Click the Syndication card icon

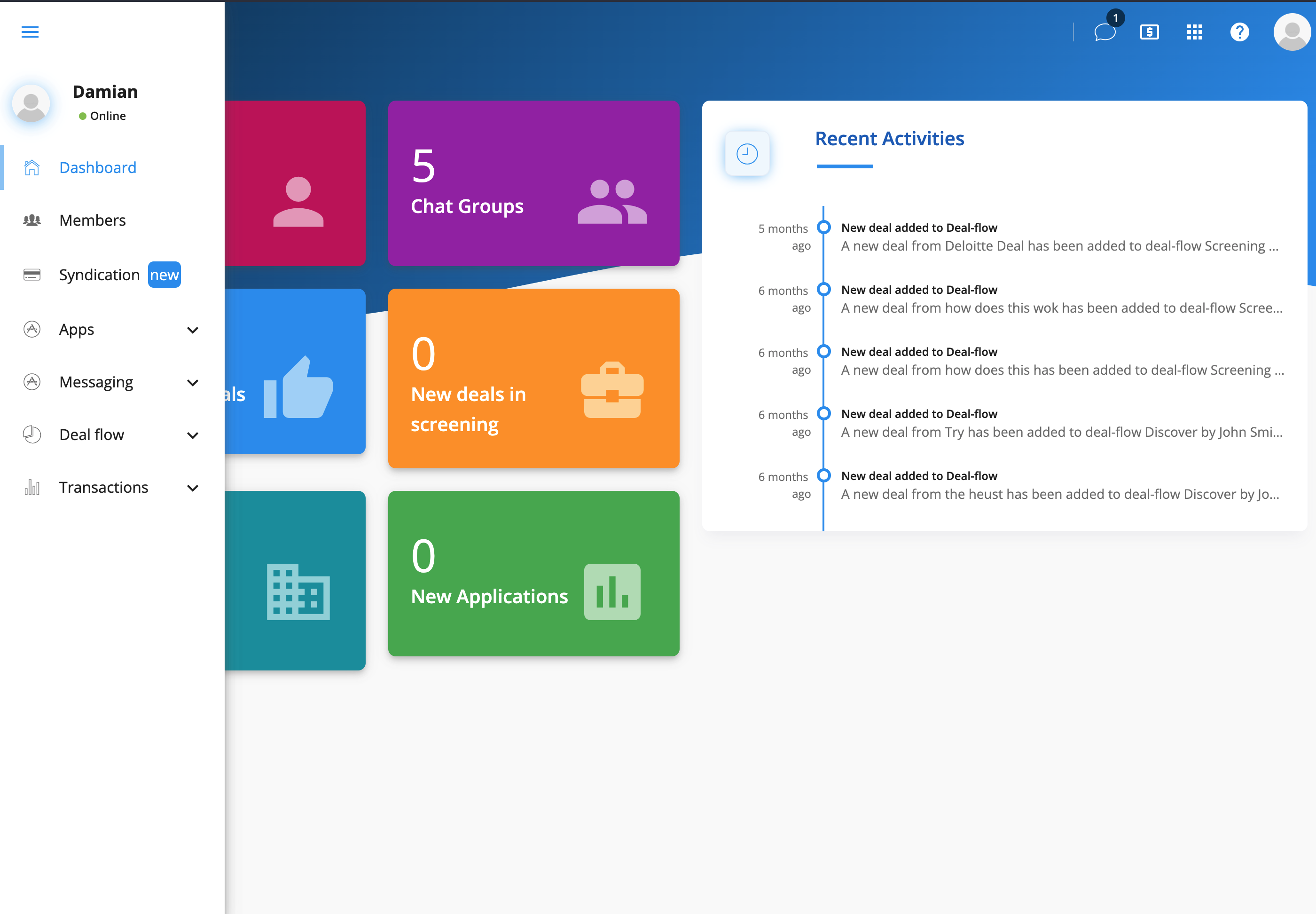click(32, 275)
